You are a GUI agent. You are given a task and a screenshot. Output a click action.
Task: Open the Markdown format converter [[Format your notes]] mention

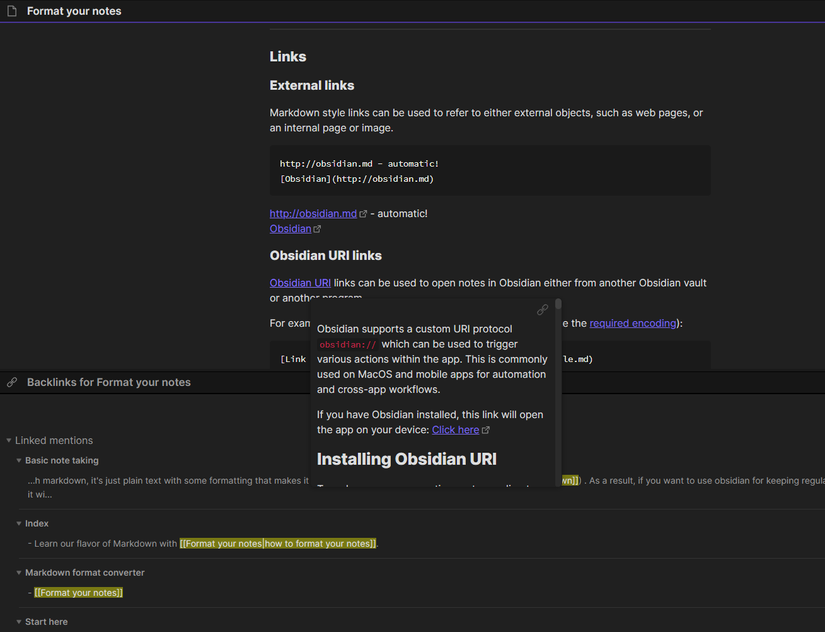(x=78, y=593)
